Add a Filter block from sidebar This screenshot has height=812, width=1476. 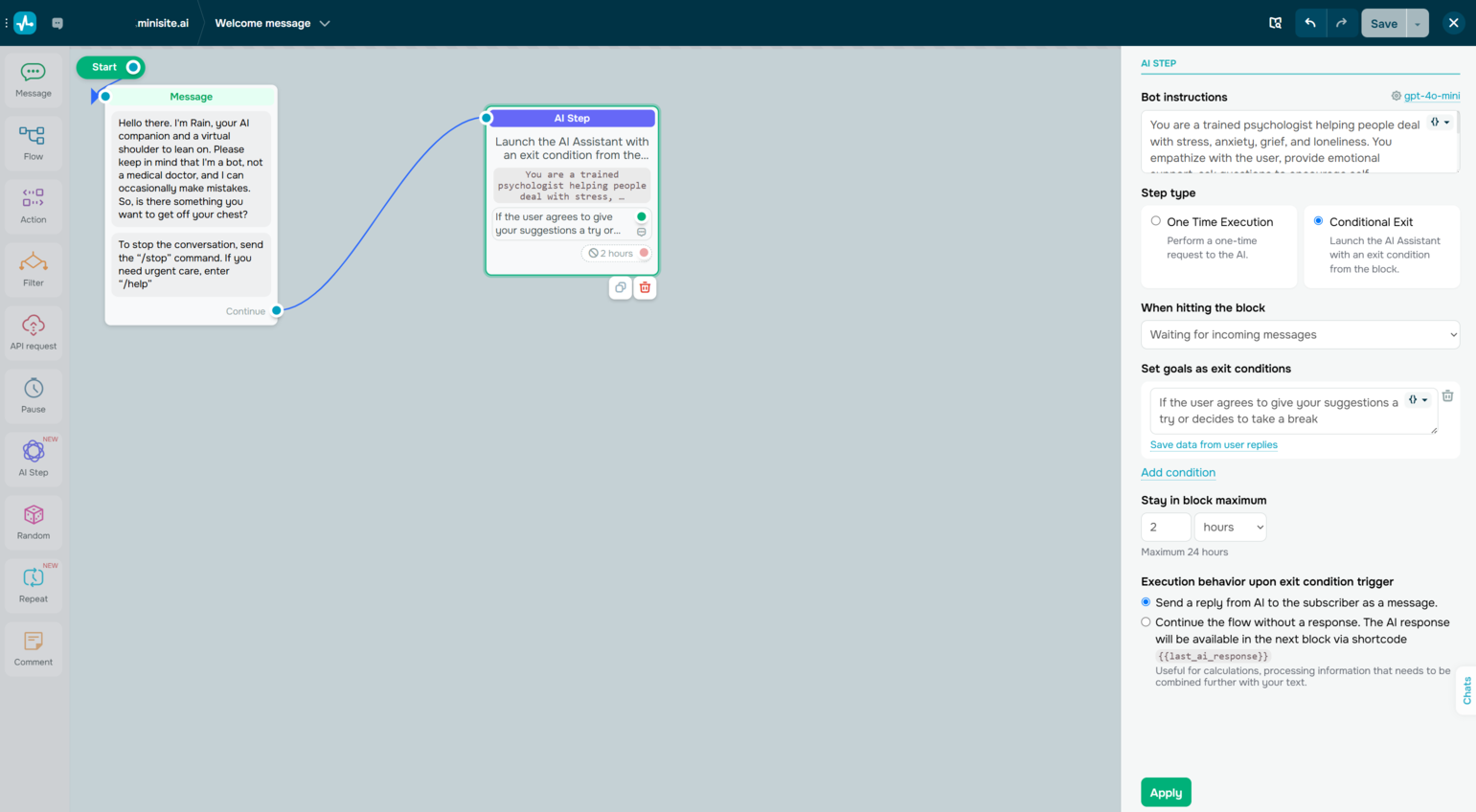pyautogui.click(x=34, y=269)
